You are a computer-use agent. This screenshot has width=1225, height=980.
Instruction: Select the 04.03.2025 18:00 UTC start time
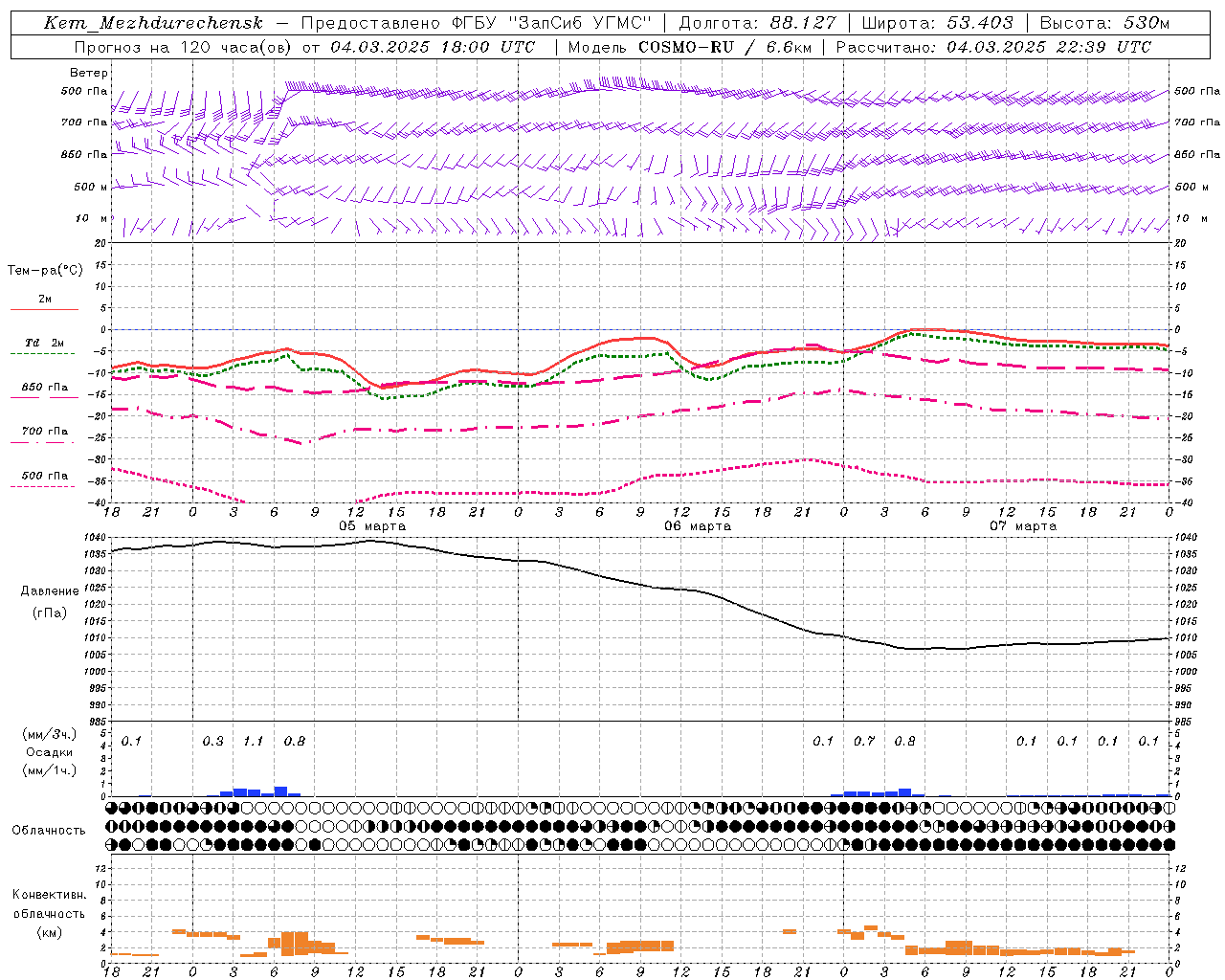[433, 47]
